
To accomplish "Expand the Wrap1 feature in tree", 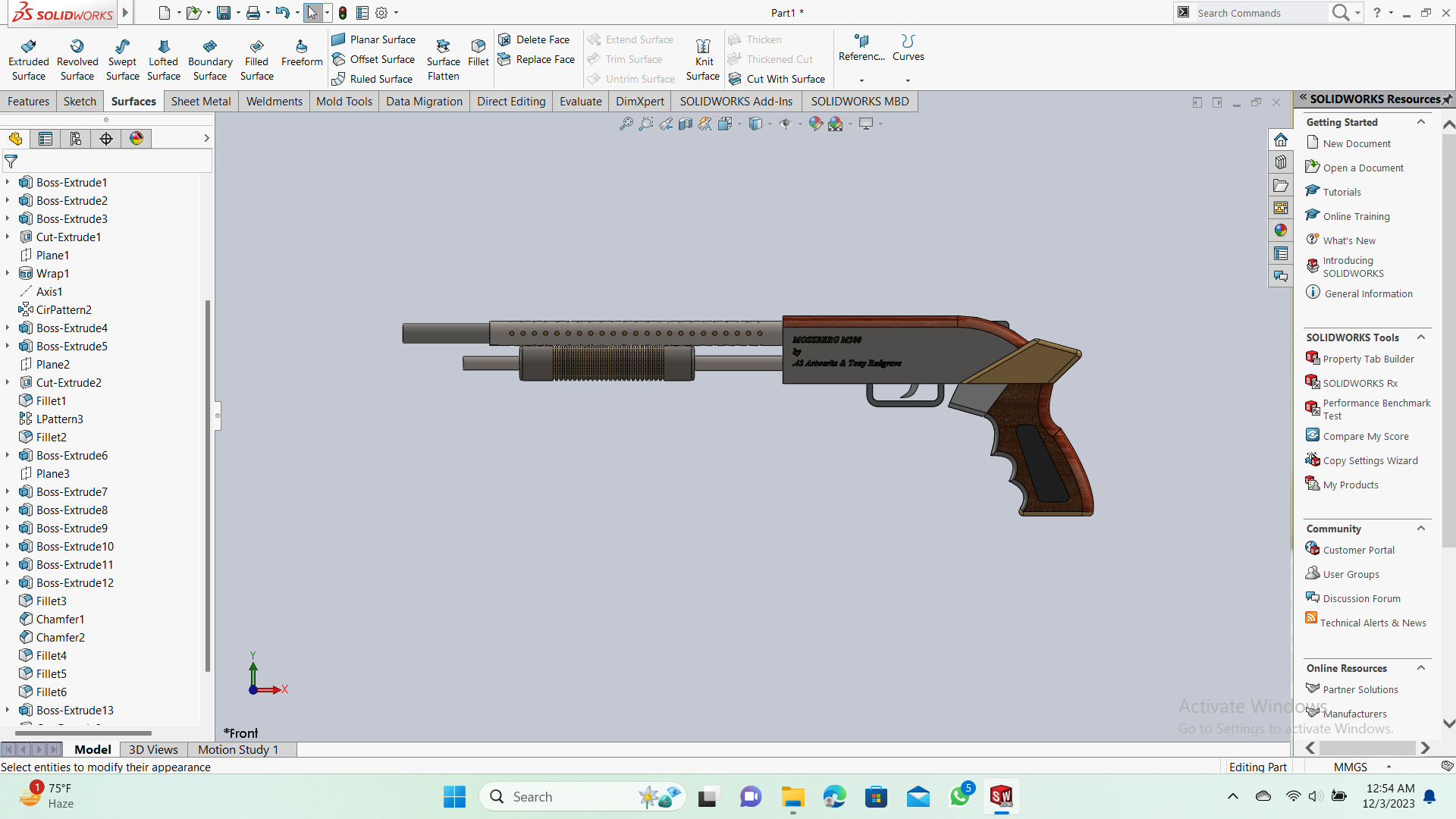I will [8, 273].
